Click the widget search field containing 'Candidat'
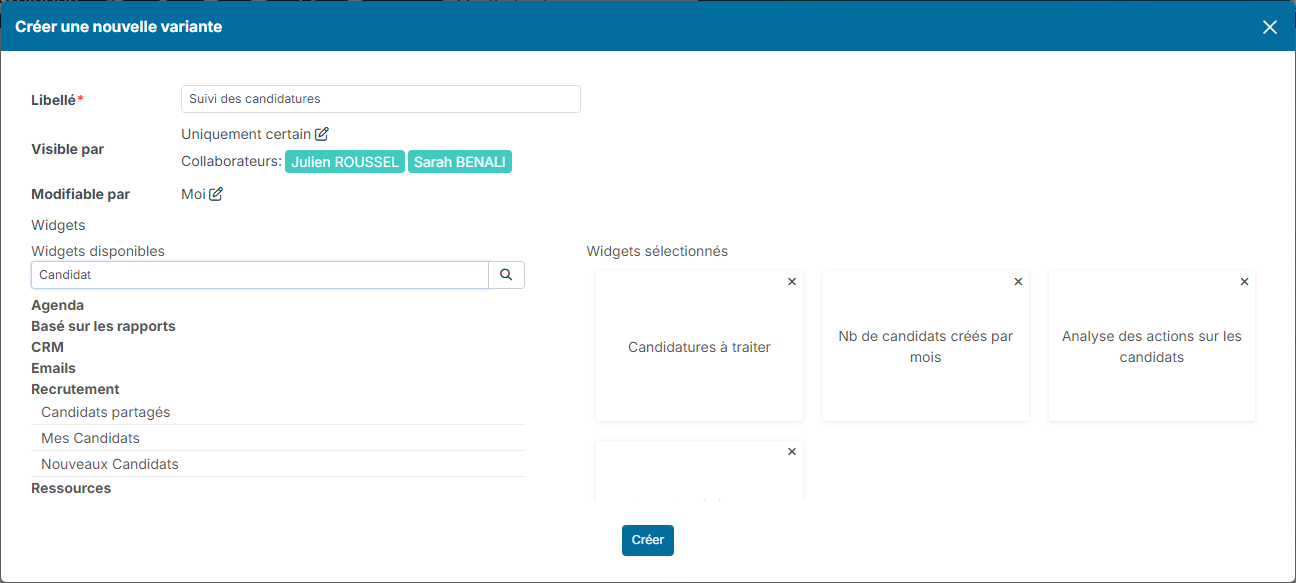 260,275
